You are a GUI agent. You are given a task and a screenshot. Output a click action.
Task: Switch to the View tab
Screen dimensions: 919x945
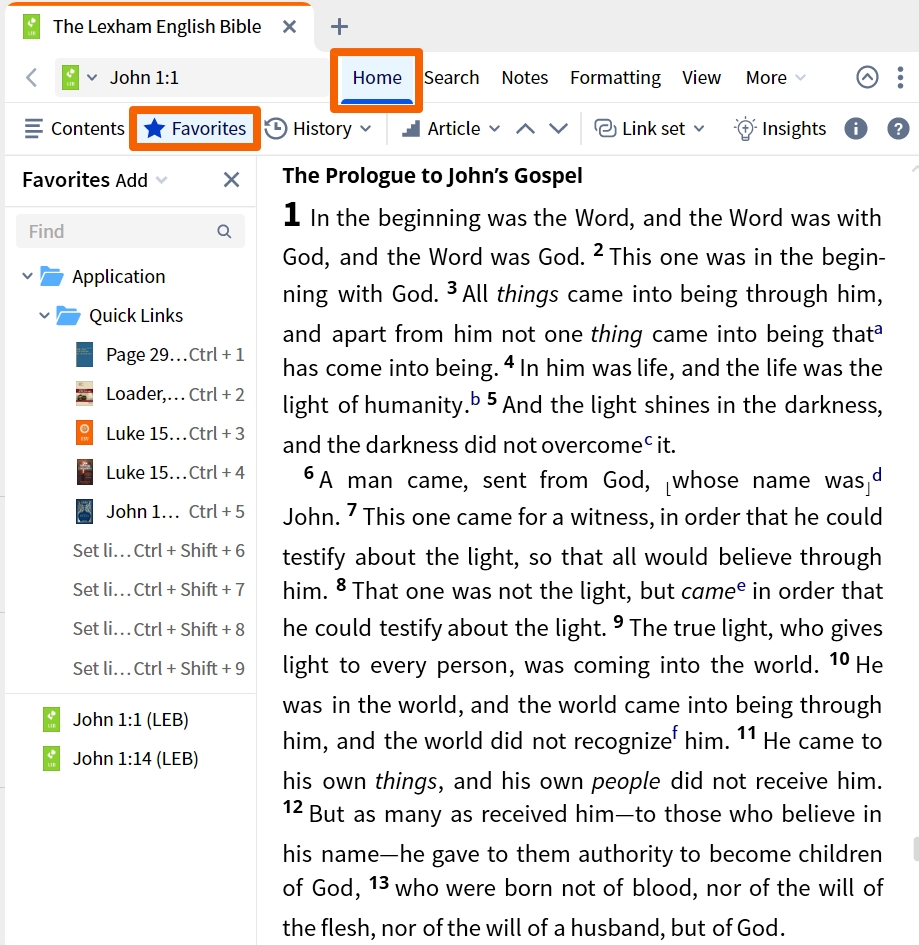pos(701,78)
